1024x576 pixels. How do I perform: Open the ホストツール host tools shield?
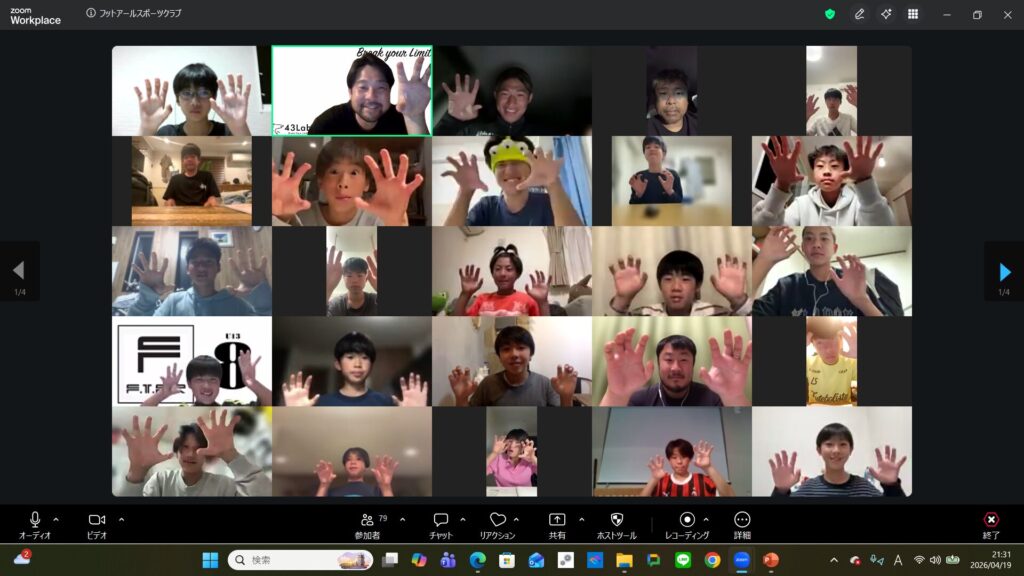click(616, 524)
